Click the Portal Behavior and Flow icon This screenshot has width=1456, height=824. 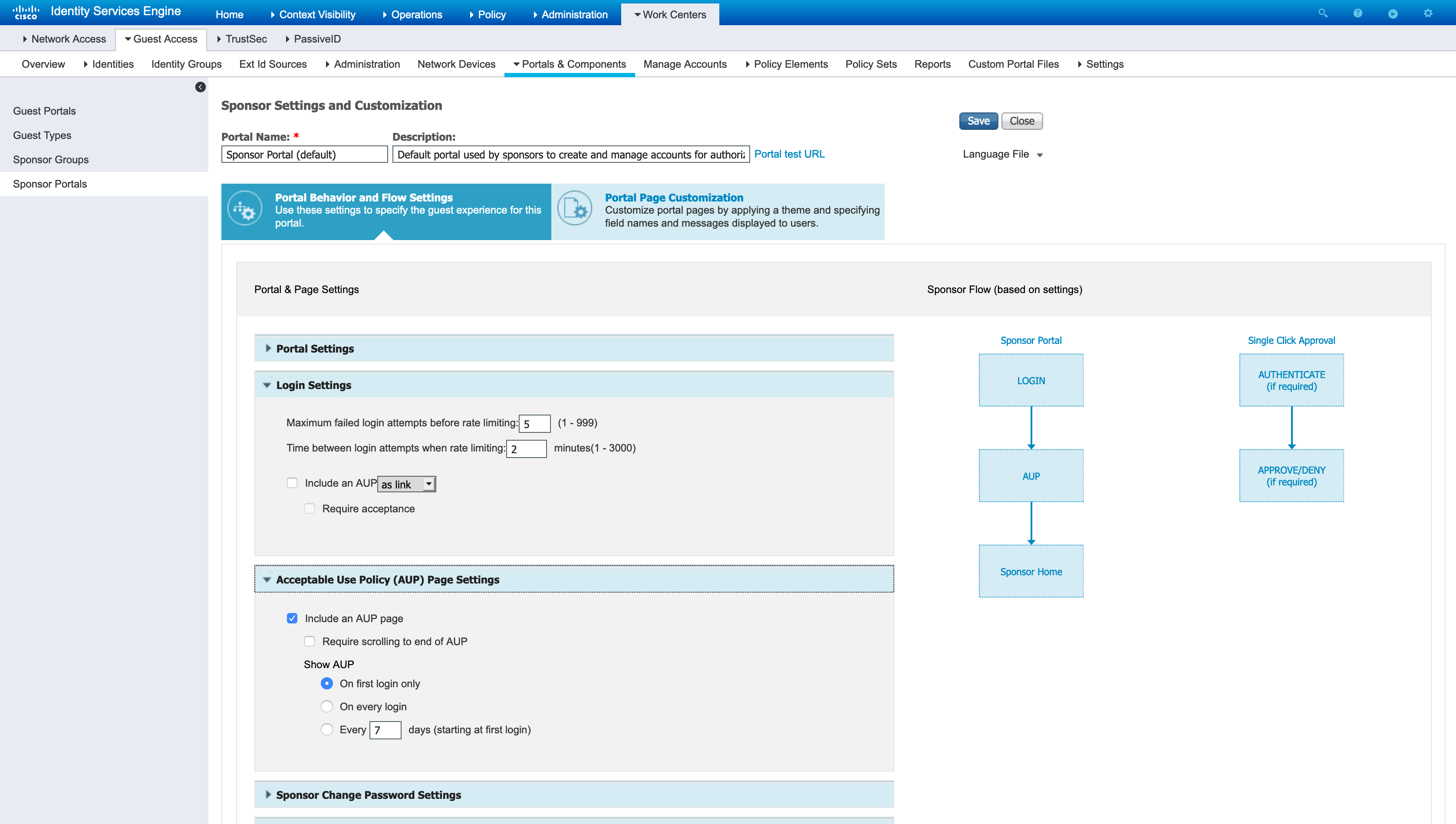pos(245,208)
